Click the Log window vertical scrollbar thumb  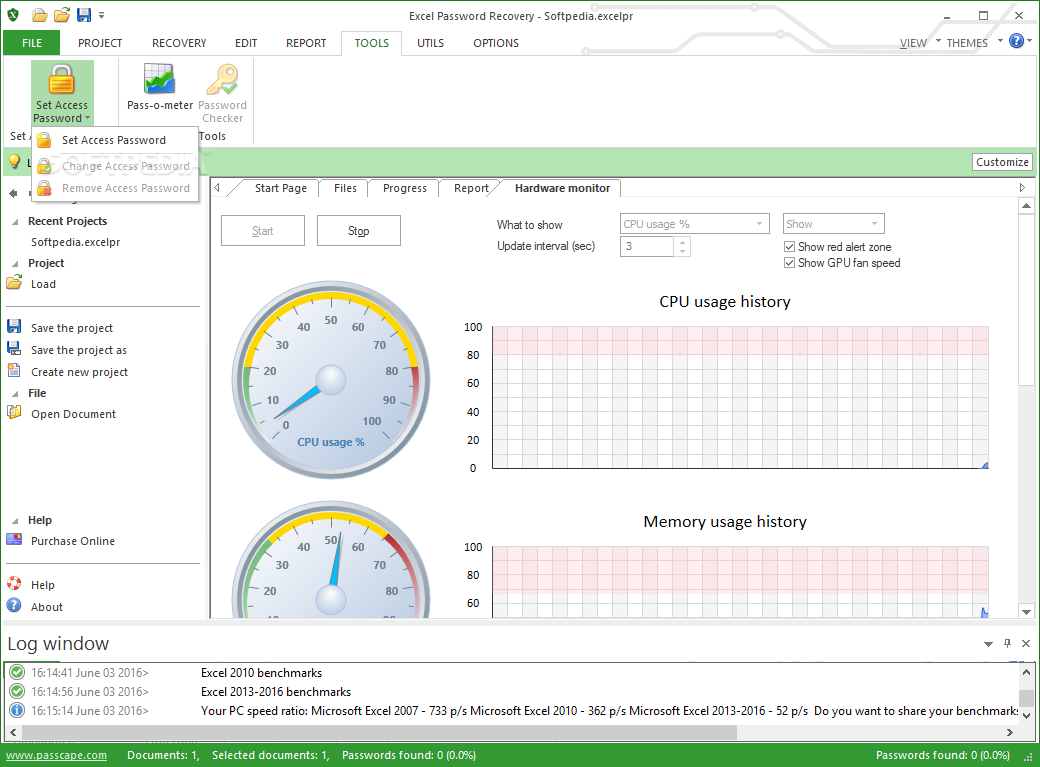coord(1026,697)
